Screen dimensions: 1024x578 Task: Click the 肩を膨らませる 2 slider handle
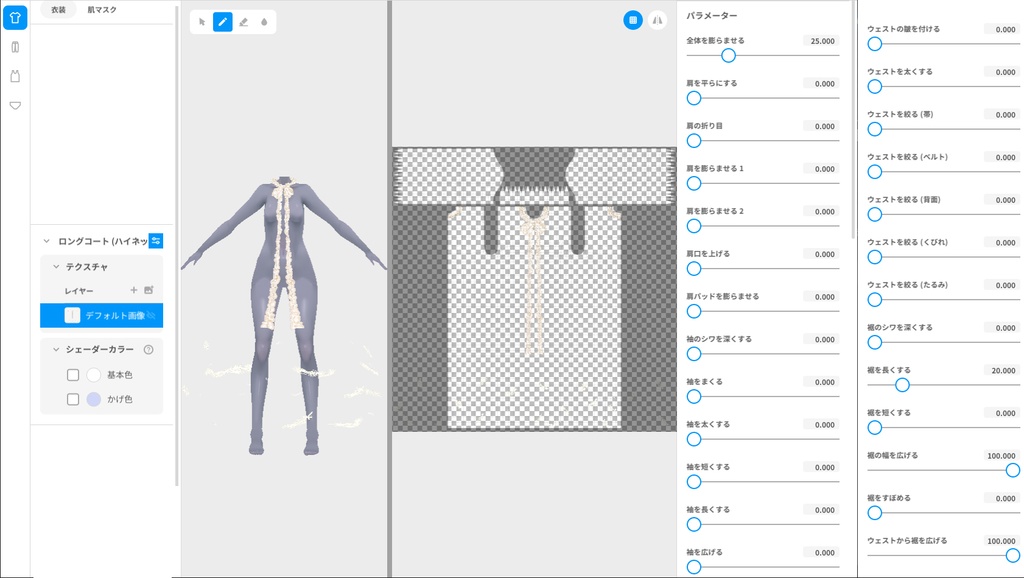click(x=694, y=226)
